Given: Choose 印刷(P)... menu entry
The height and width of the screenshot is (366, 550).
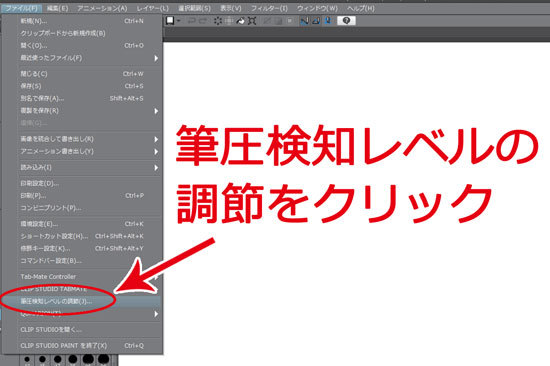Looking at the screenshot, I should tap(82, 196).
